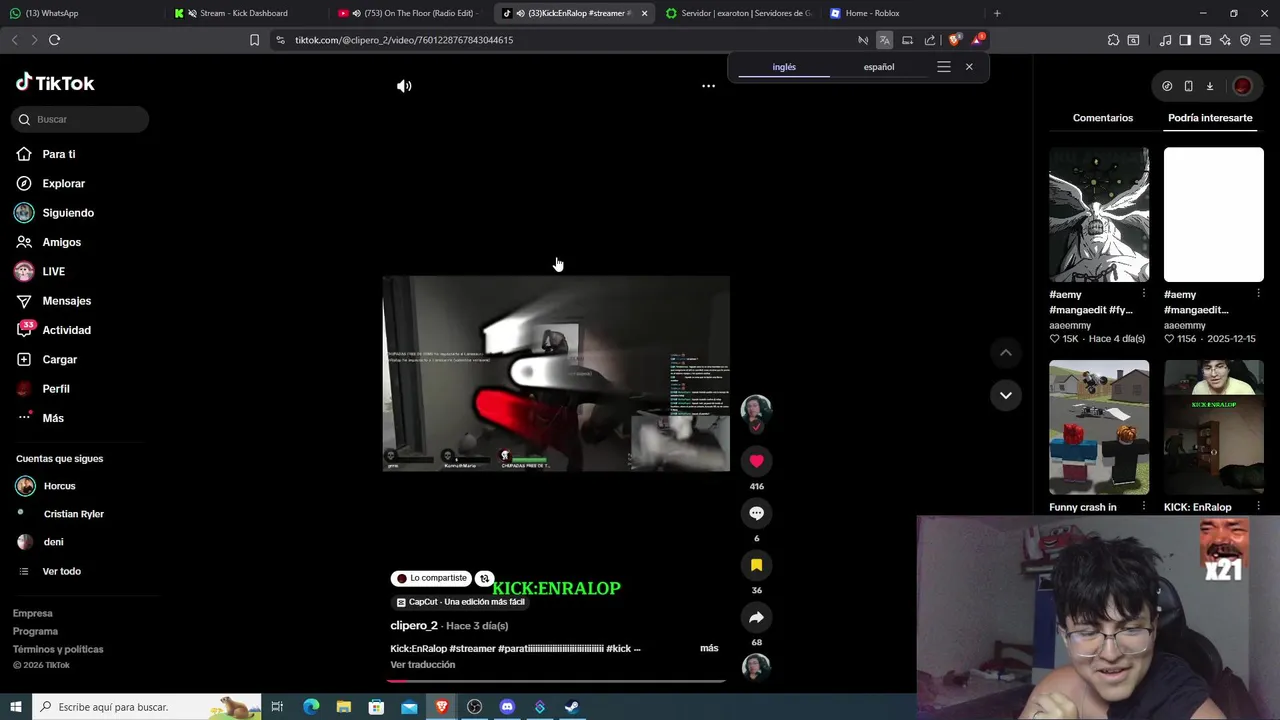Switch to the Comentarios tab
Image resolution: width=1280 pixels, height=720 pixels.
tap(1103, 118)
